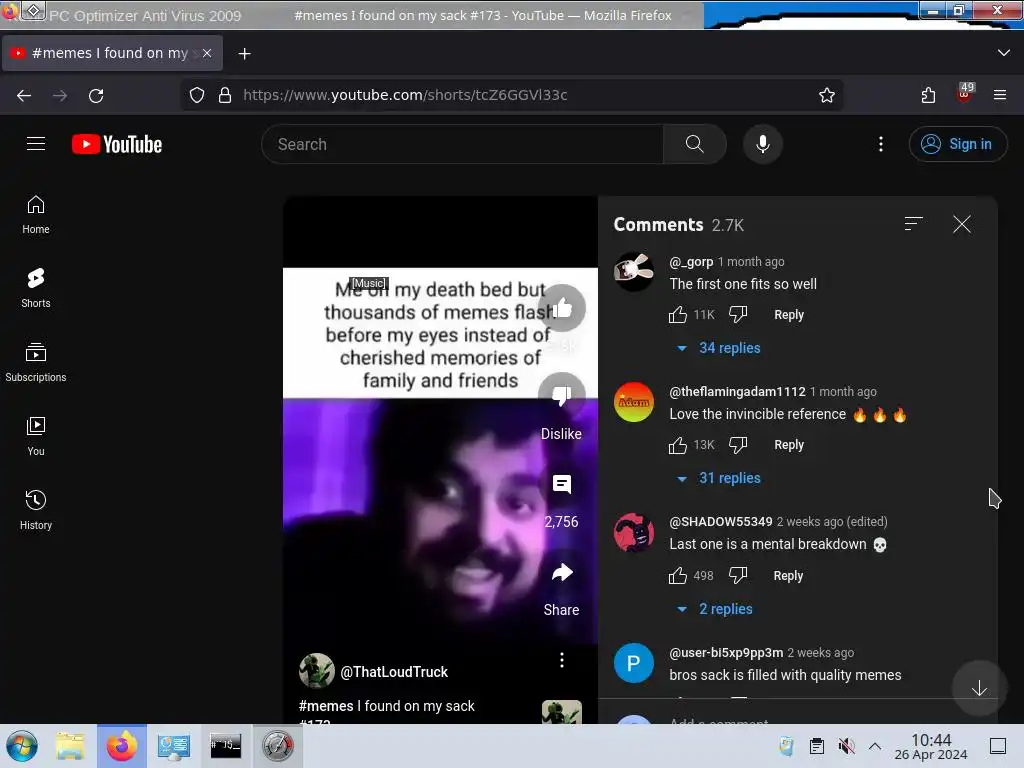The width and height of the screenshot is (1024, 768).
Task: Open Subscriptions in sidebar
Action: tap(36, 362)
